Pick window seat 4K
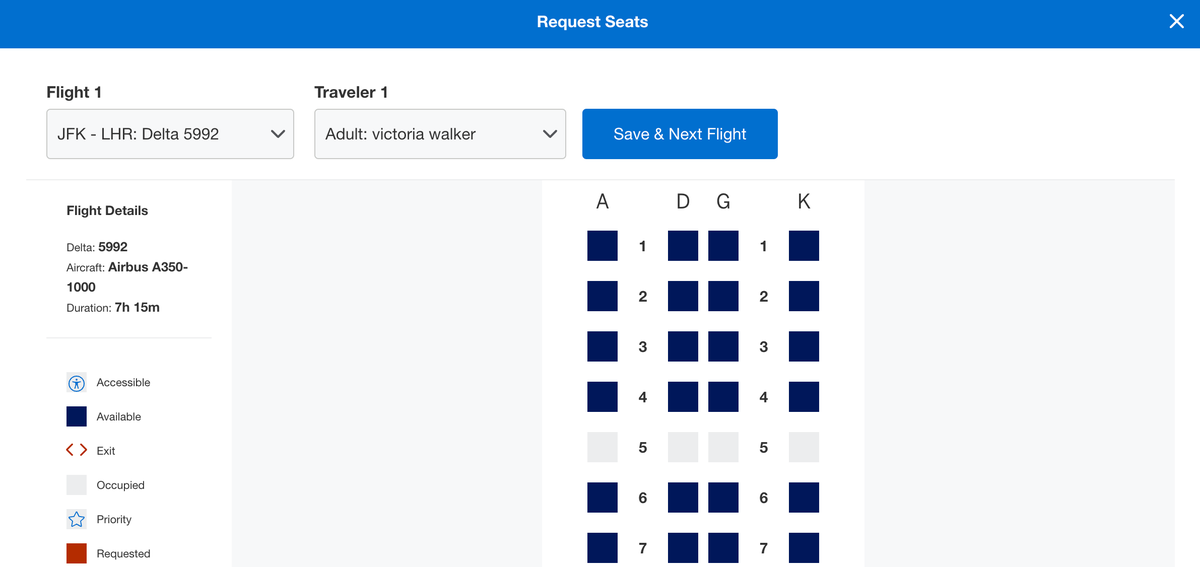Image resolution: width=1200 pixels, height=567 pixels. pyautogui.click(x=804, y=397)
